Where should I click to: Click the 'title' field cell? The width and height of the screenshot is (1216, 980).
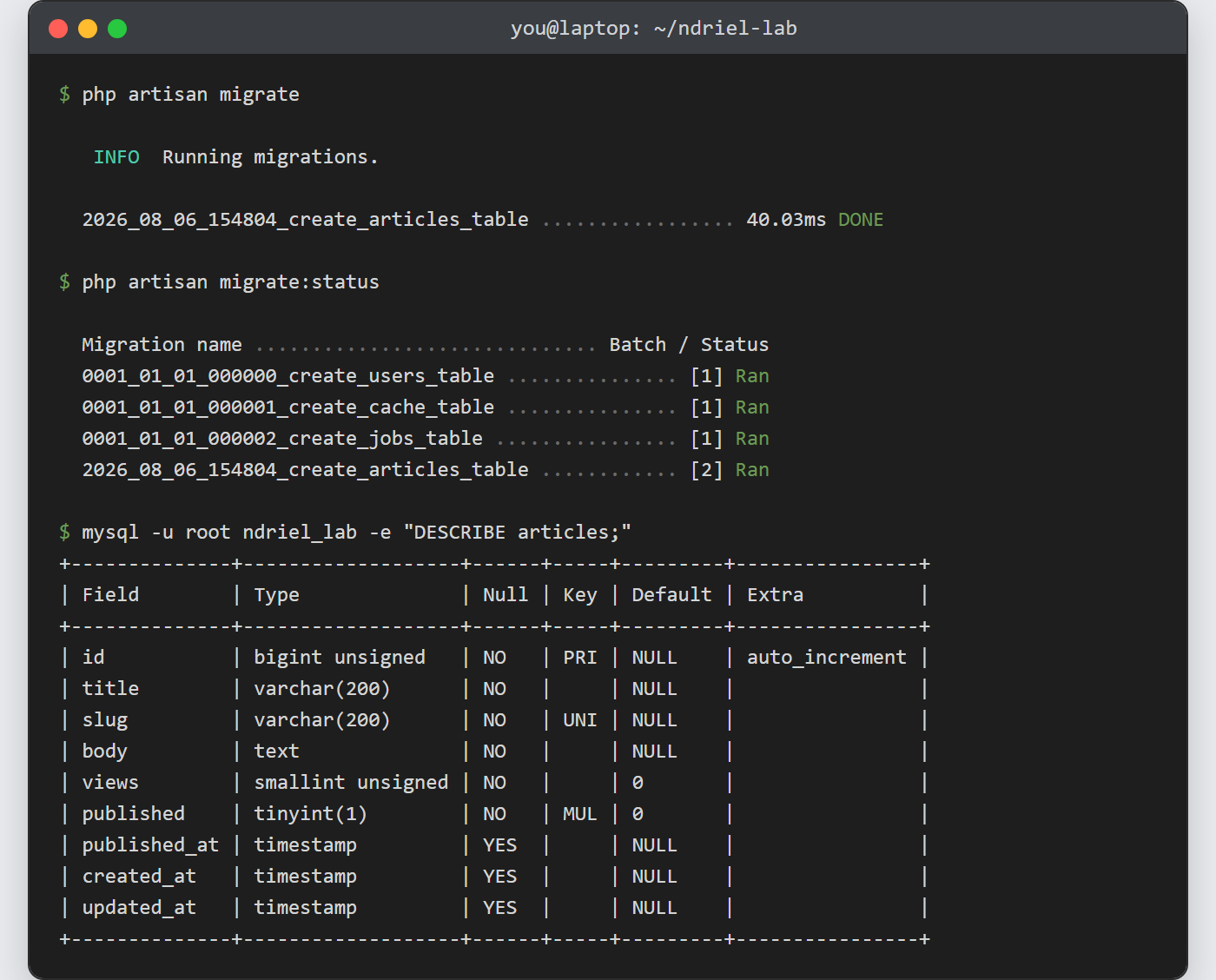tap(110, 689)
